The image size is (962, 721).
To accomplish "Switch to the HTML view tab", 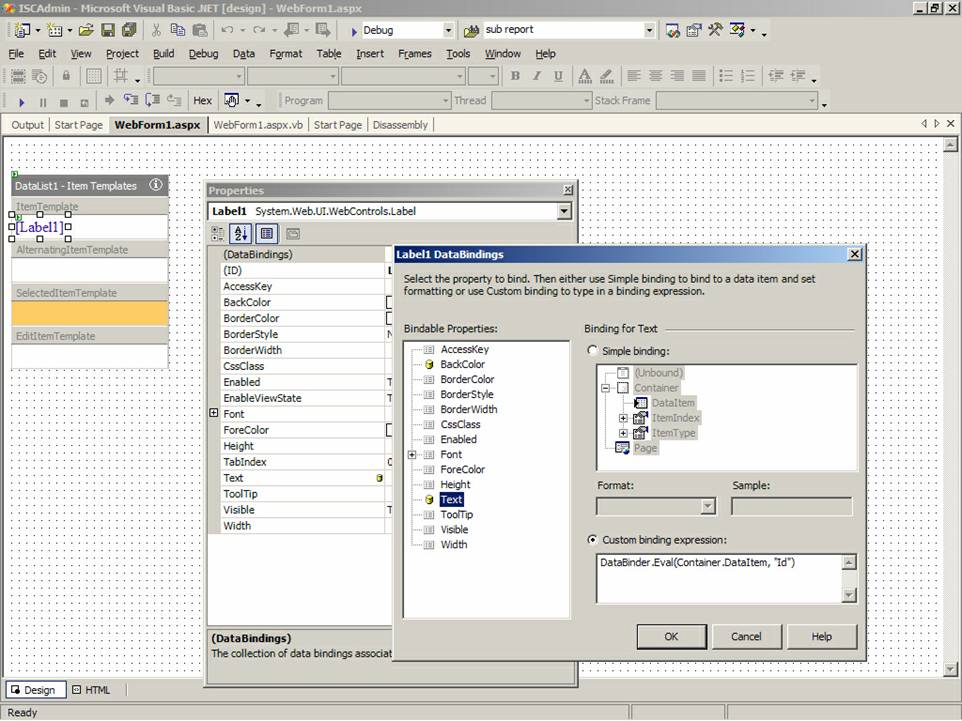I will [91, 690].
